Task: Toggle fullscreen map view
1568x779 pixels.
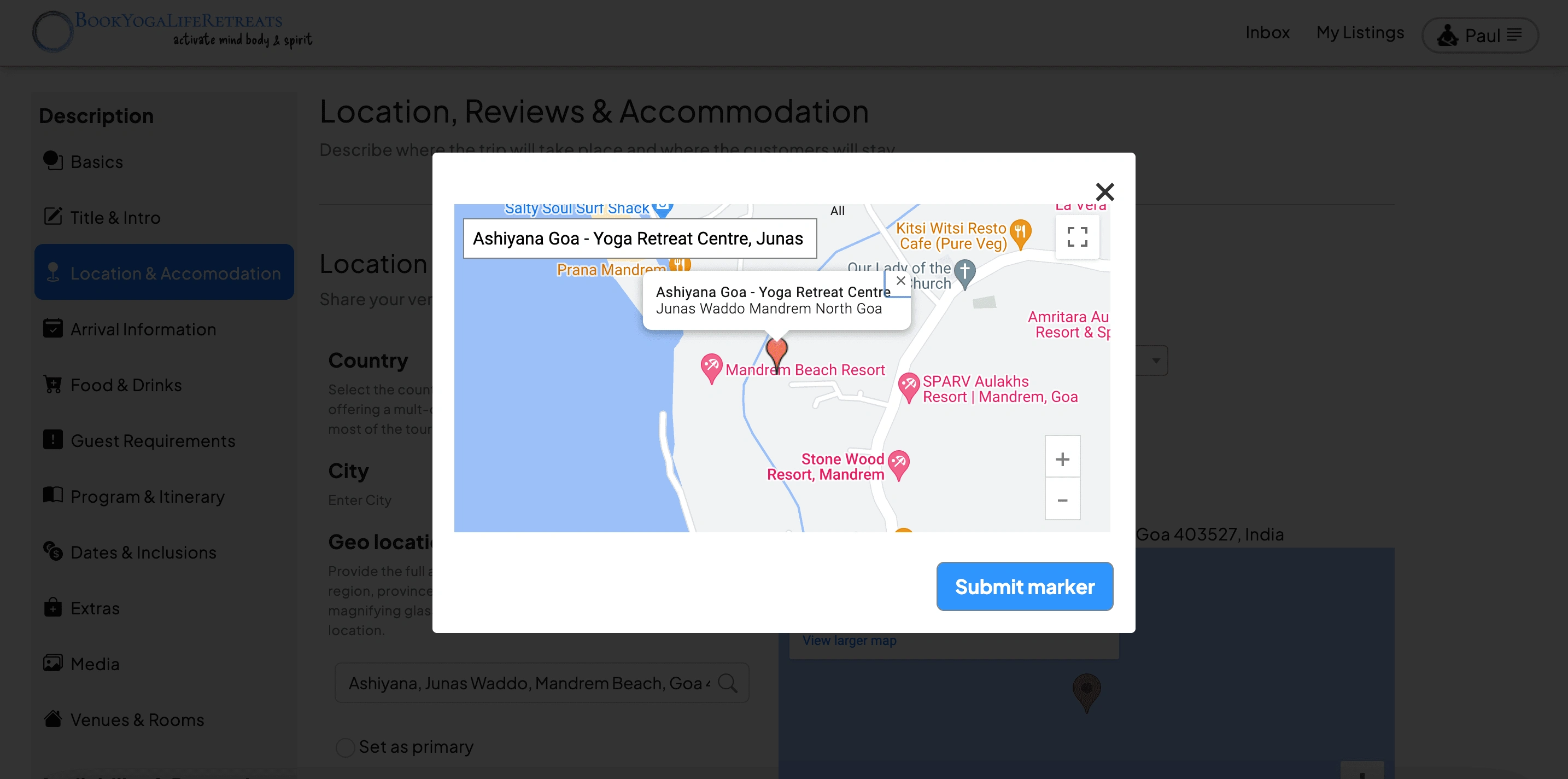Action: click(1077, 236)
